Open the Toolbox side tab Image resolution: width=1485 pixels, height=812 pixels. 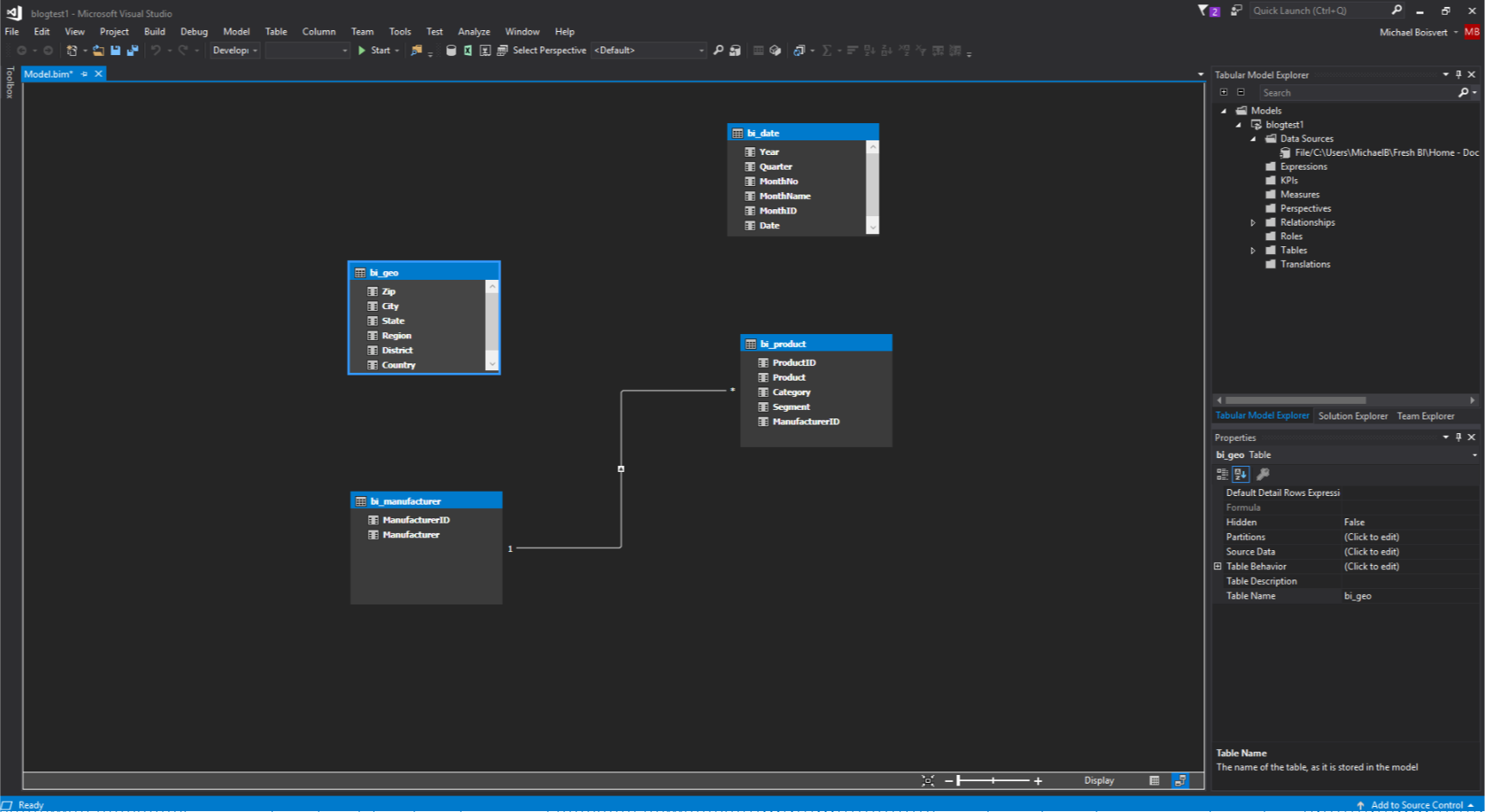tap(9, 83)
